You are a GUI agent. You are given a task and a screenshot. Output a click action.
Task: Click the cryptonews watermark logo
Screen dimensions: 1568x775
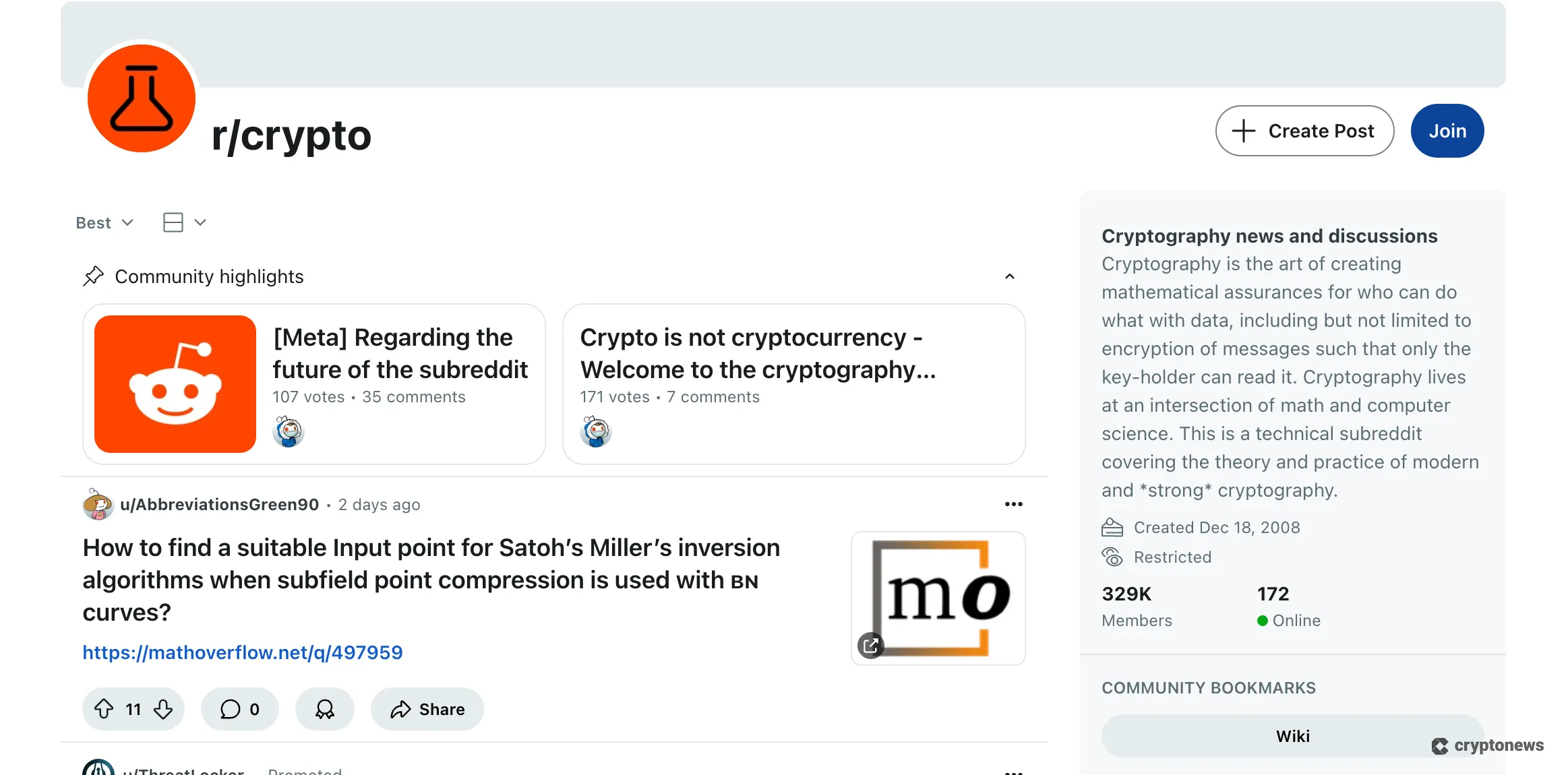(1487, 745)
